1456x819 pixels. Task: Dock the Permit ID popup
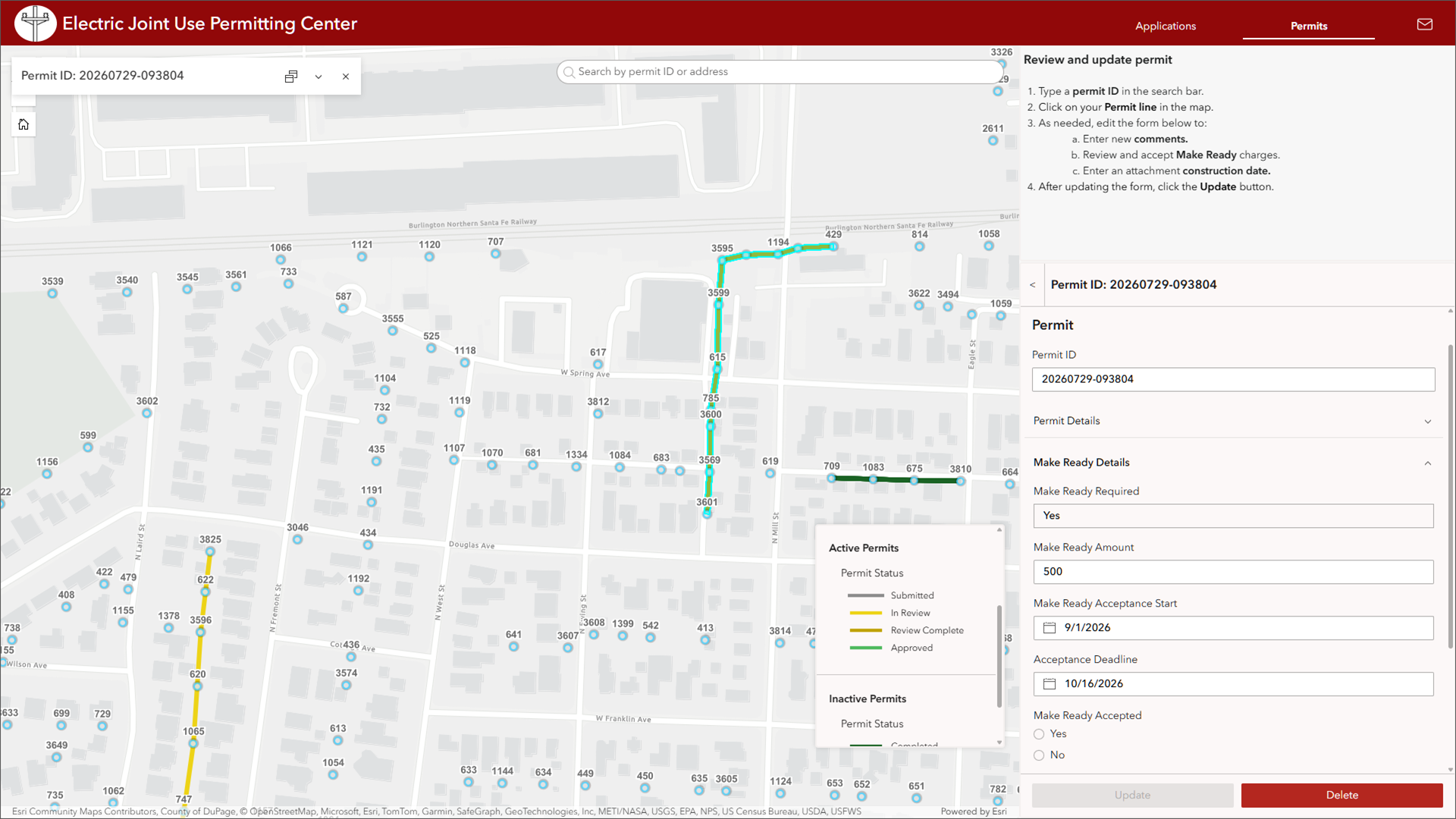291,77
